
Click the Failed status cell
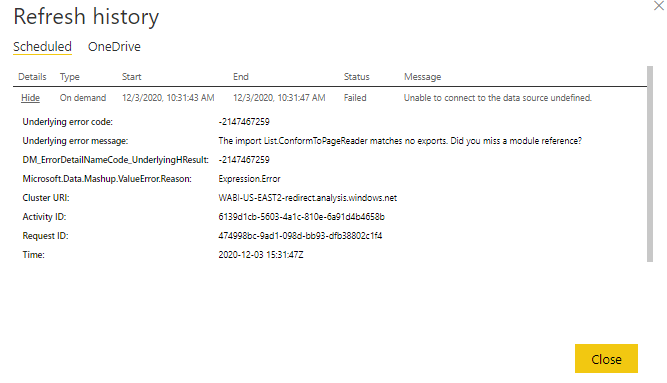tap(355, 98)
